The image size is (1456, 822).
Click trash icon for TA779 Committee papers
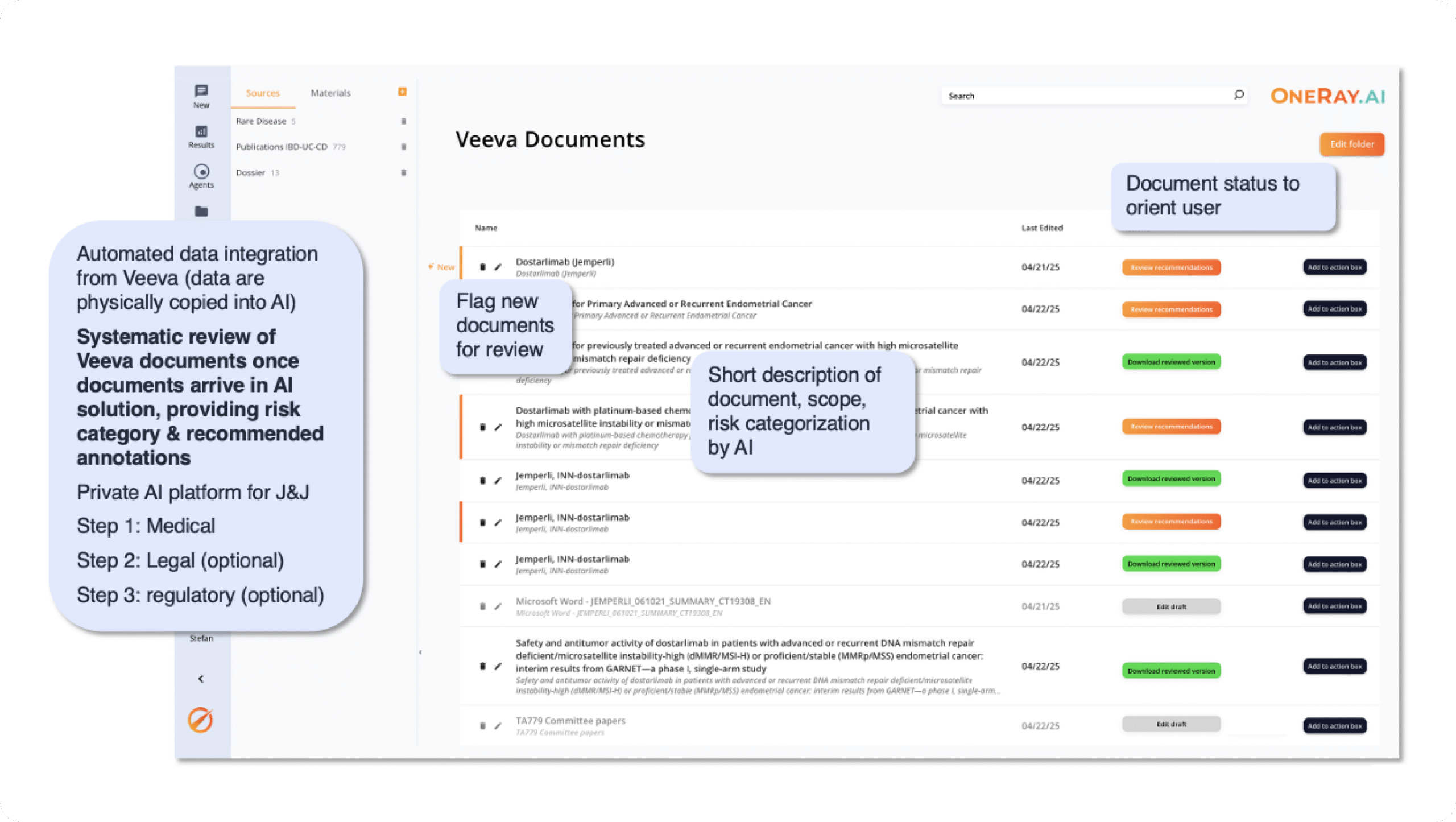tap(482, 726)
